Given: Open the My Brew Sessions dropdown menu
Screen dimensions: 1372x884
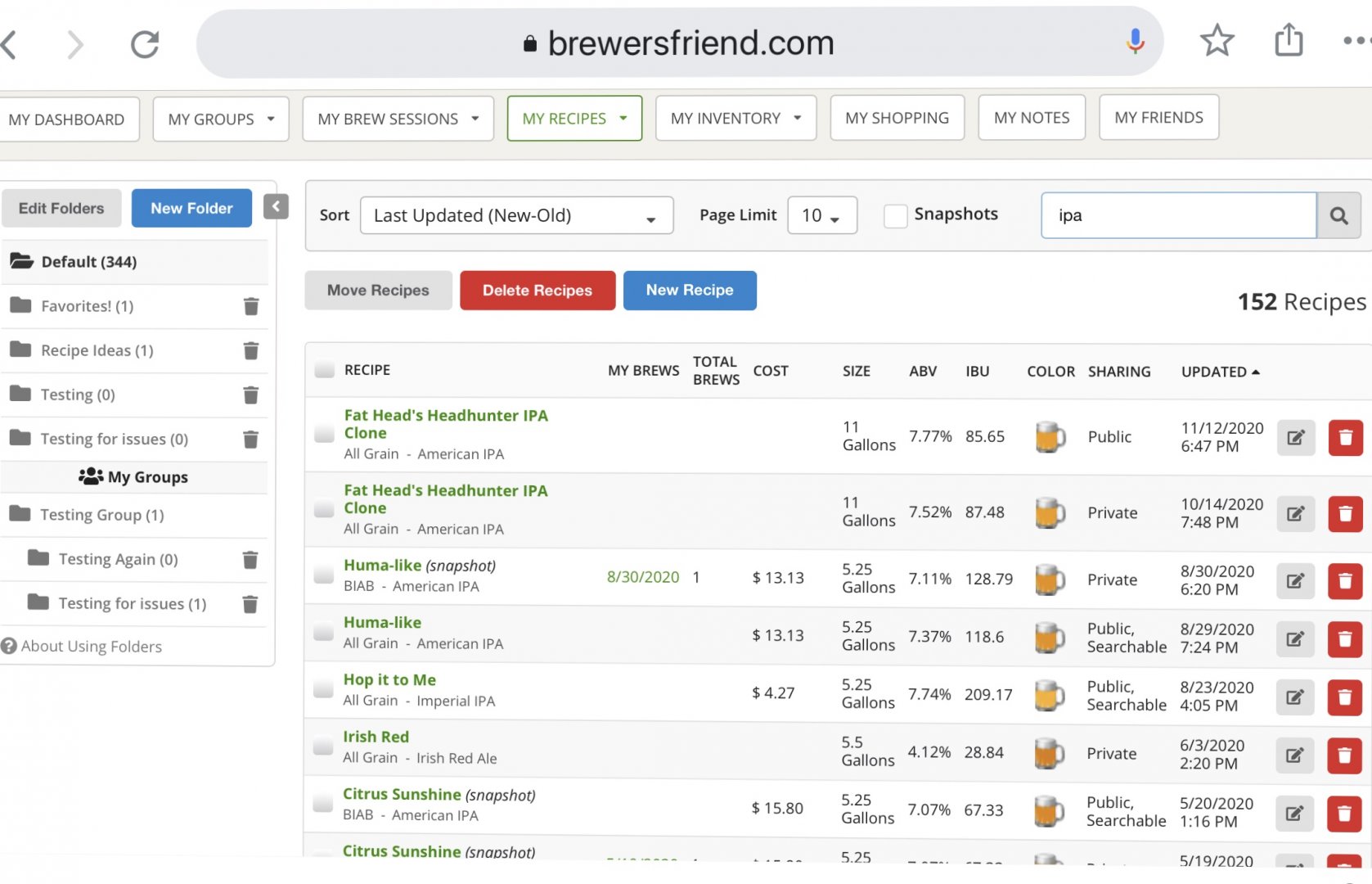Looking at the screenshot, I should pyautogui.click(x=398, y=120).
